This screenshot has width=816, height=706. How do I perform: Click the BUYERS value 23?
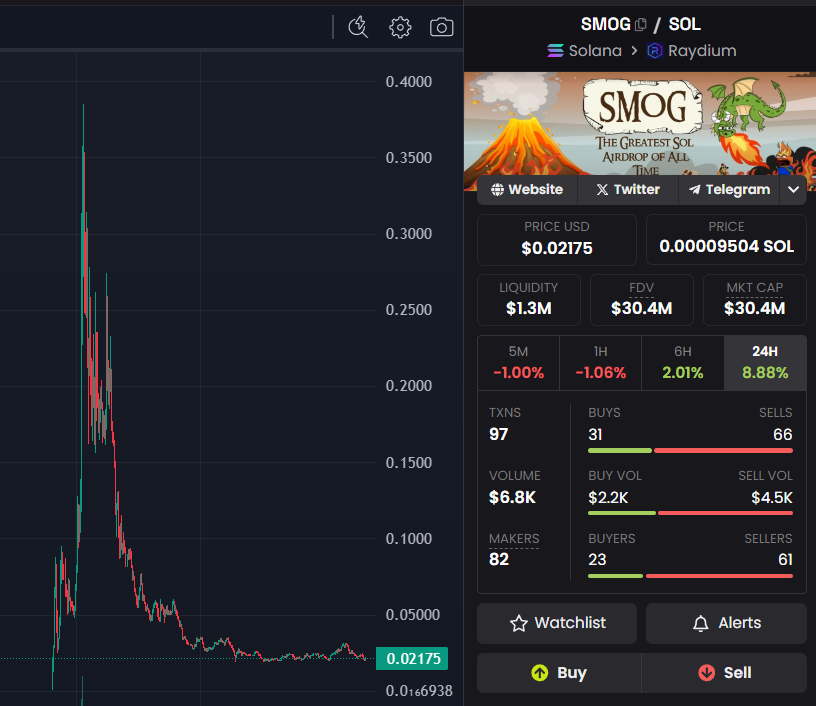(x=597, y=559)
